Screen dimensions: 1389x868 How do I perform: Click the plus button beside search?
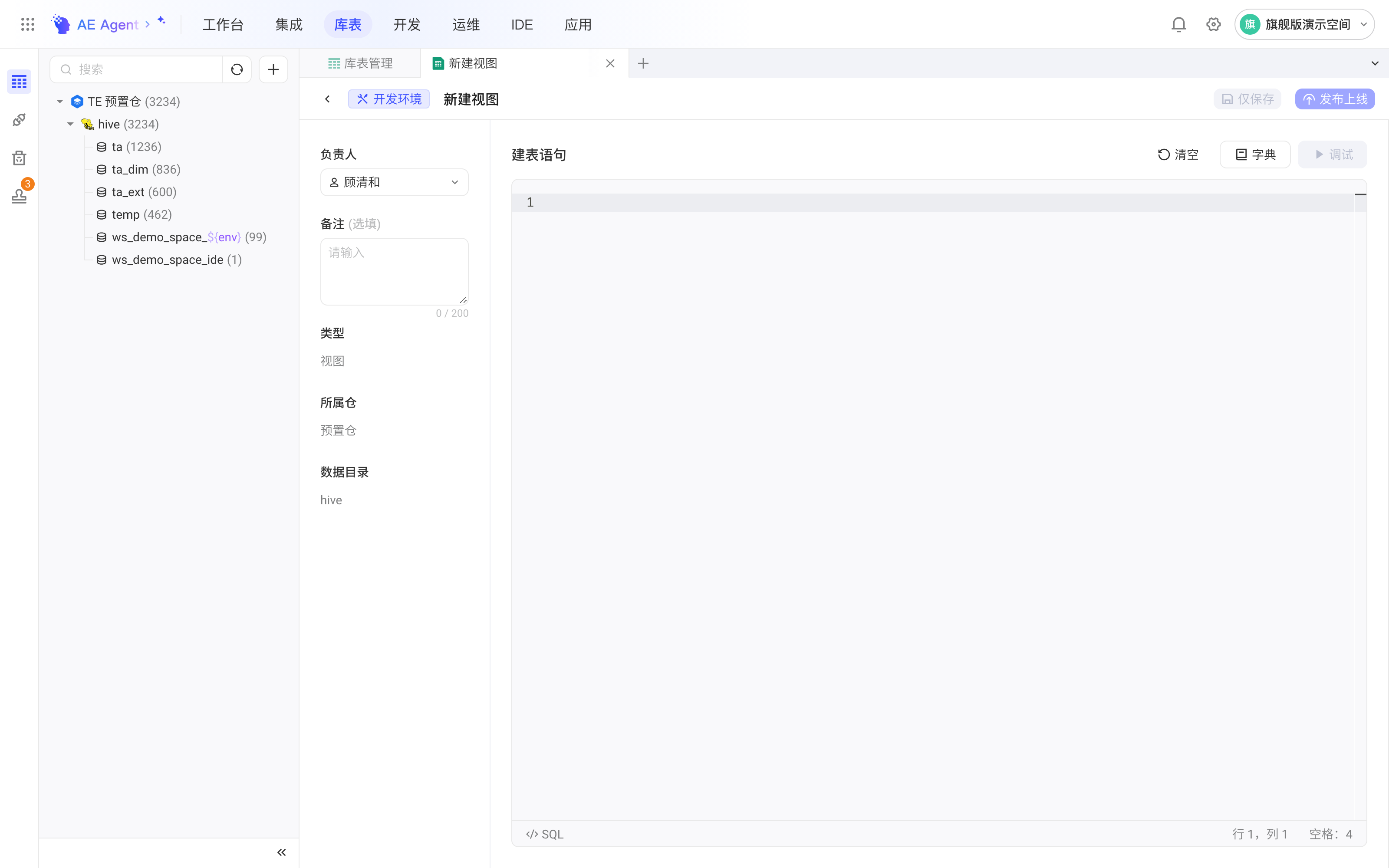tap(273, 69)
